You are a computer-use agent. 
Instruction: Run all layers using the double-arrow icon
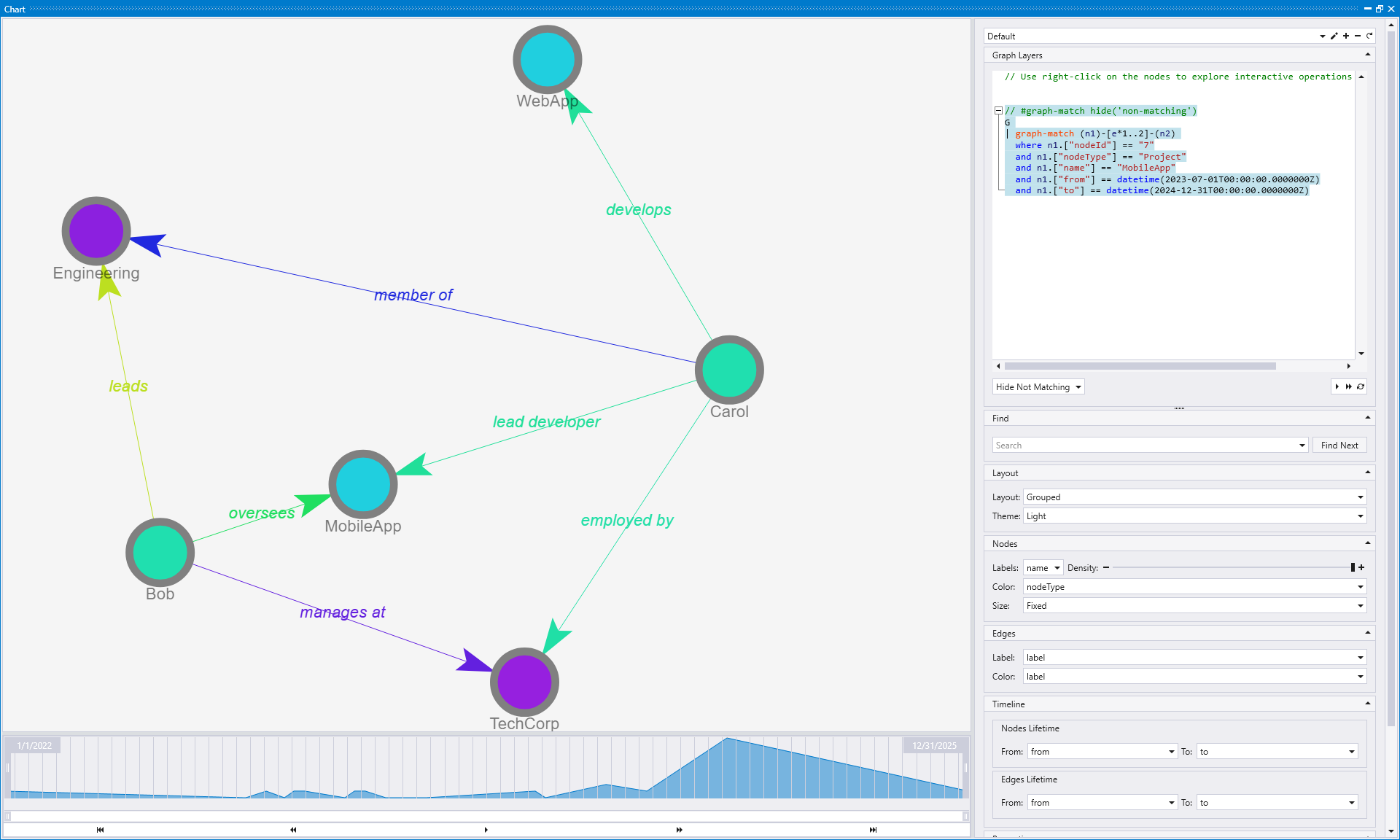point(1348,386)
